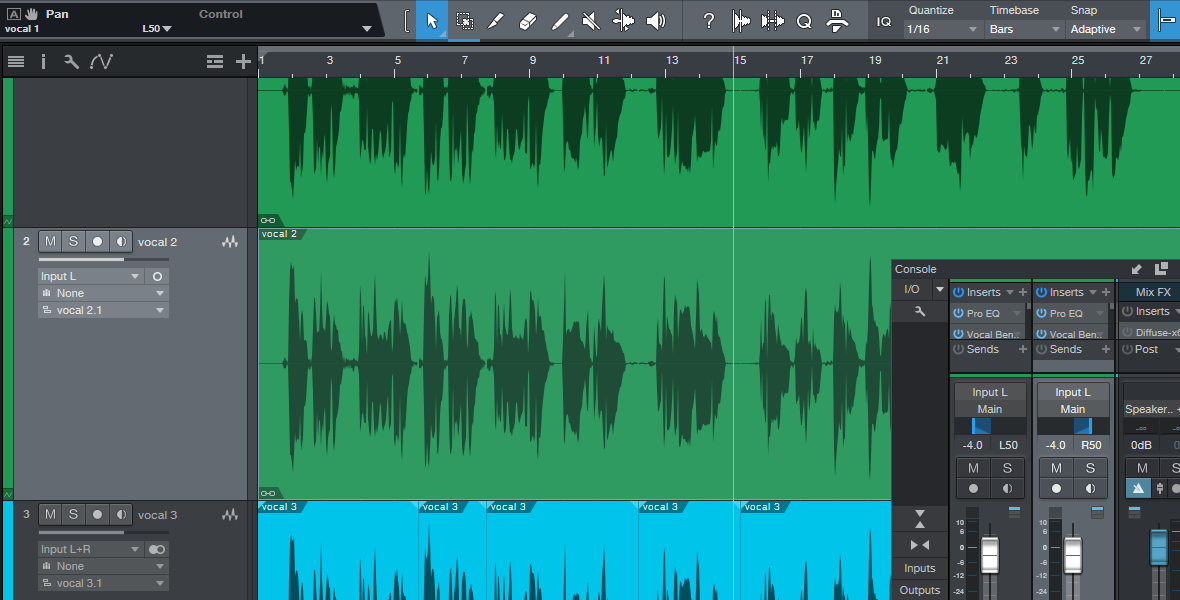Record-arm the vocal 2 track
The image size is (1180, 600).
[x=97, y=242]
